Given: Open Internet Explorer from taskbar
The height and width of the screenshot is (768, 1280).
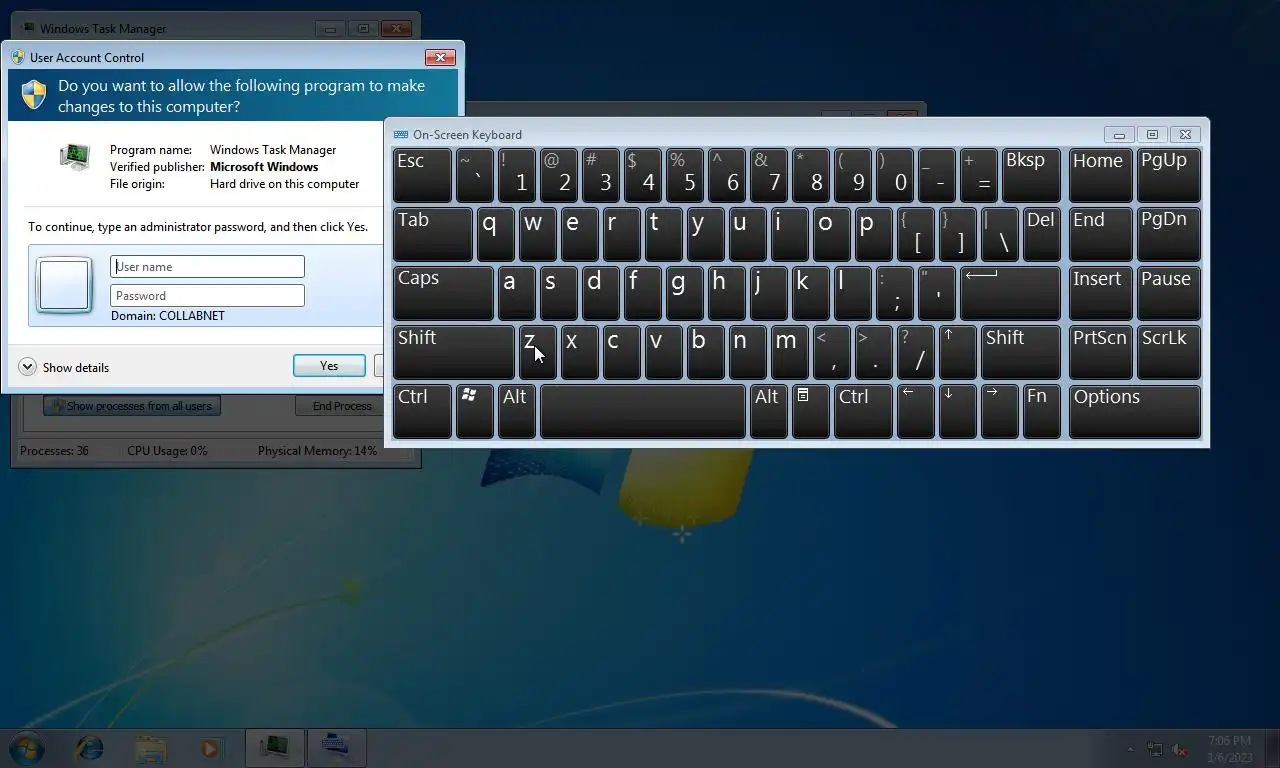Looking at the screenshot, I should click(90, 748).
